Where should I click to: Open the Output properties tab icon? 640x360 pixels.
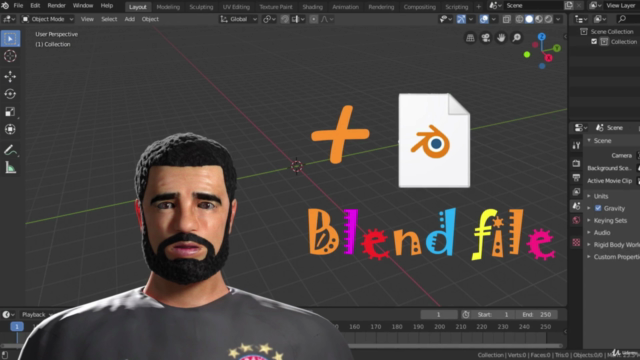click(576, 178)
